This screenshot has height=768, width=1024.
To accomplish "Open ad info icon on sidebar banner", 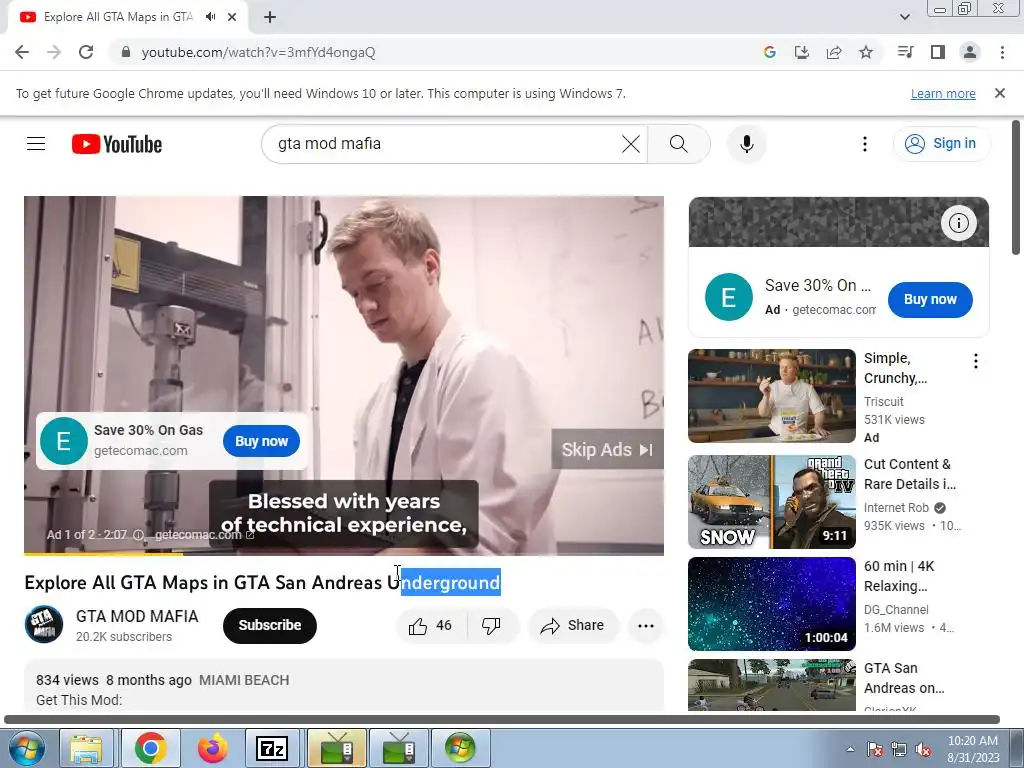I will click(x=958, y=223).
